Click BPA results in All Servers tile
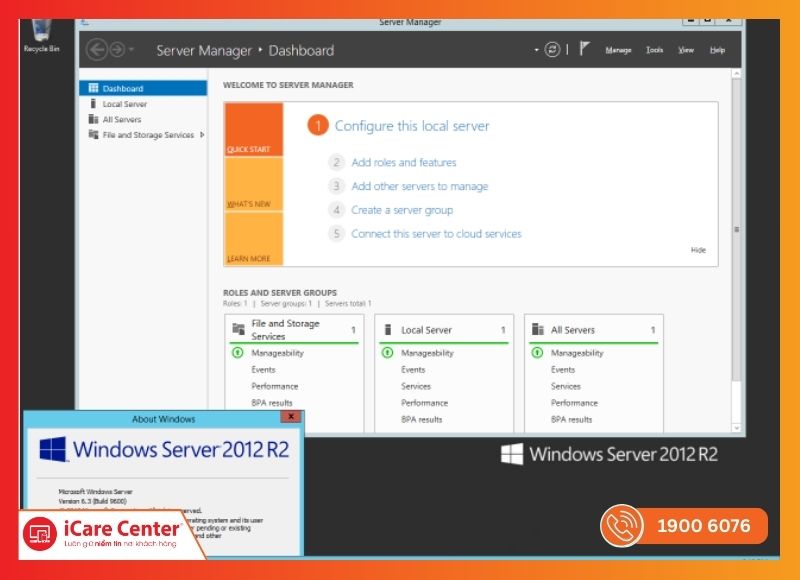 [x=571, y=419]
